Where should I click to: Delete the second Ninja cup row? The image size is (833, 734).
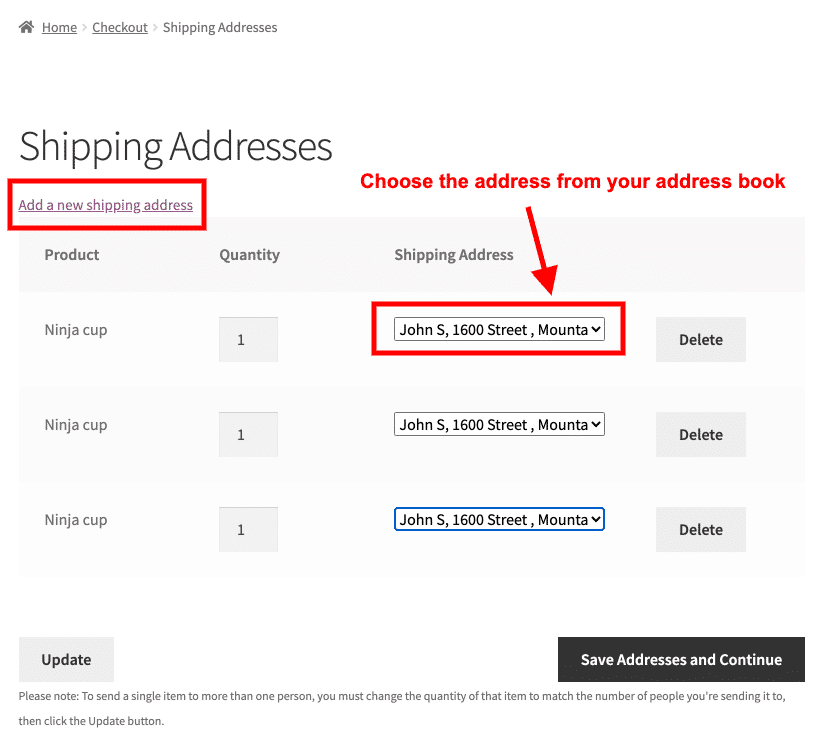tap(700, 435)
